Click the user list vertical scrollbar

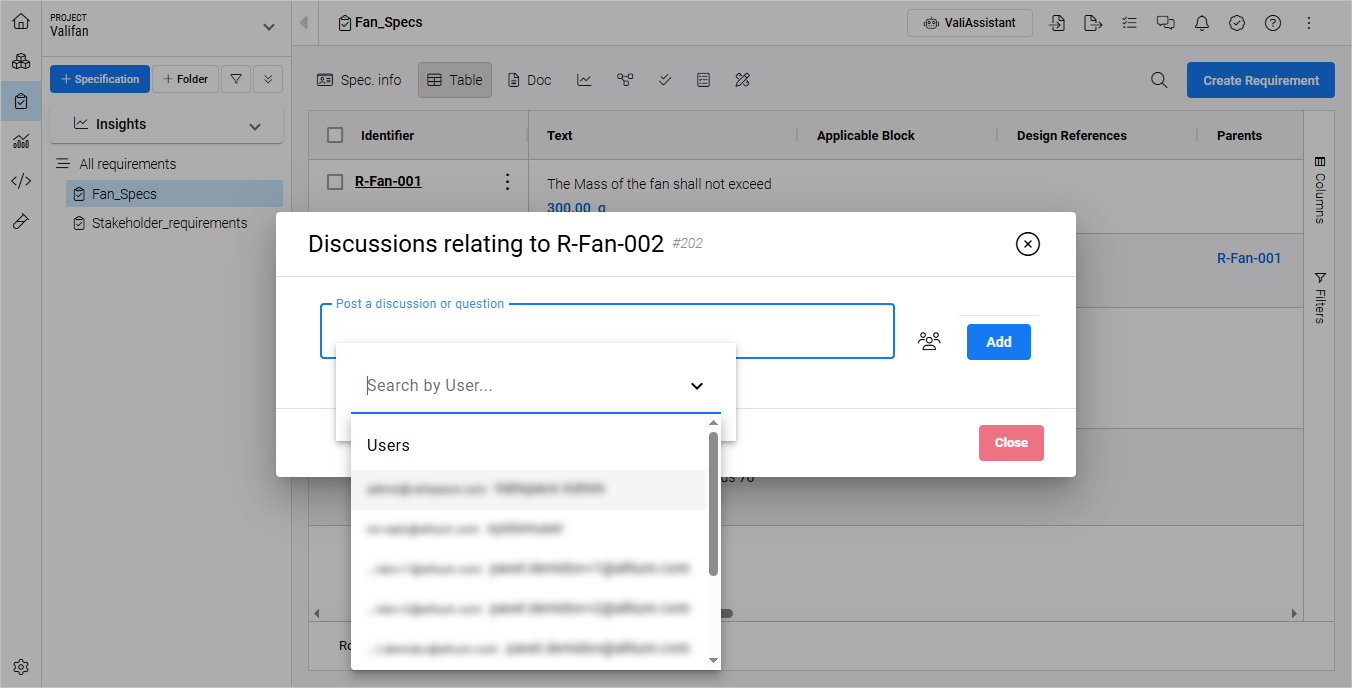pos(713,505)
